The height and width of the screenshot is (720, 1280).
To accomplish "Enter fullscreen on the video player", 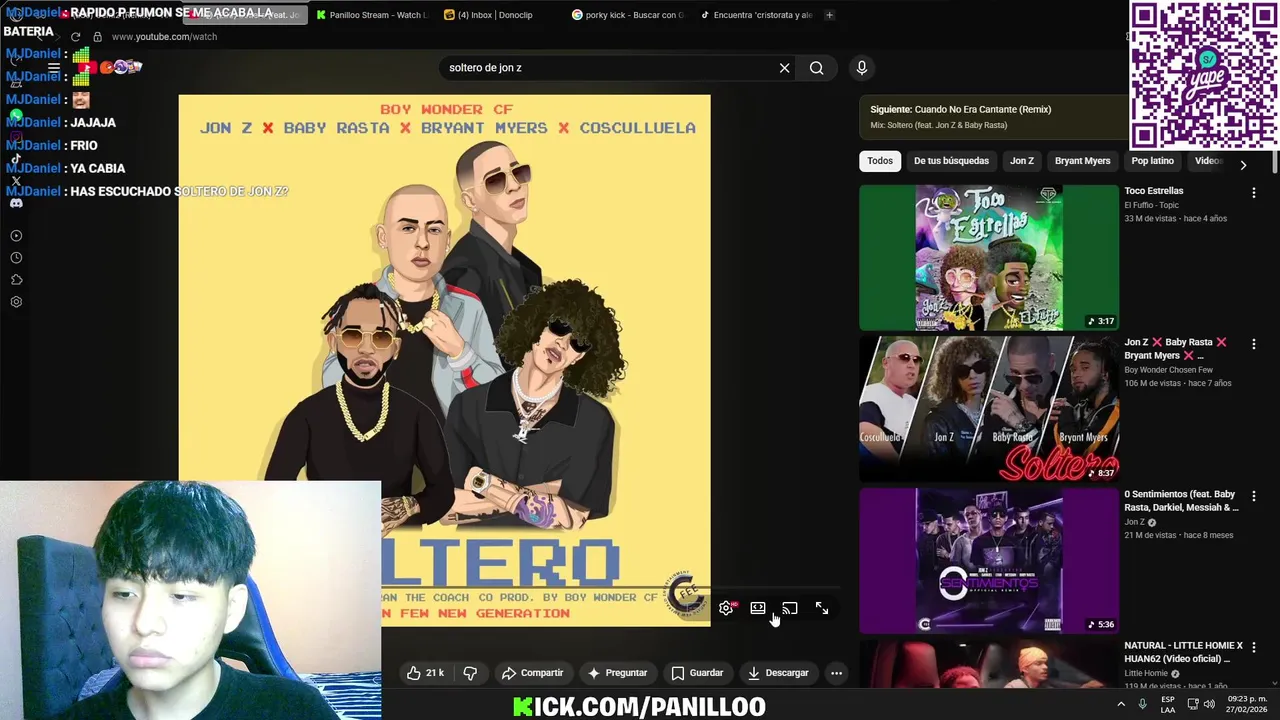I will [x=822, y=608].
